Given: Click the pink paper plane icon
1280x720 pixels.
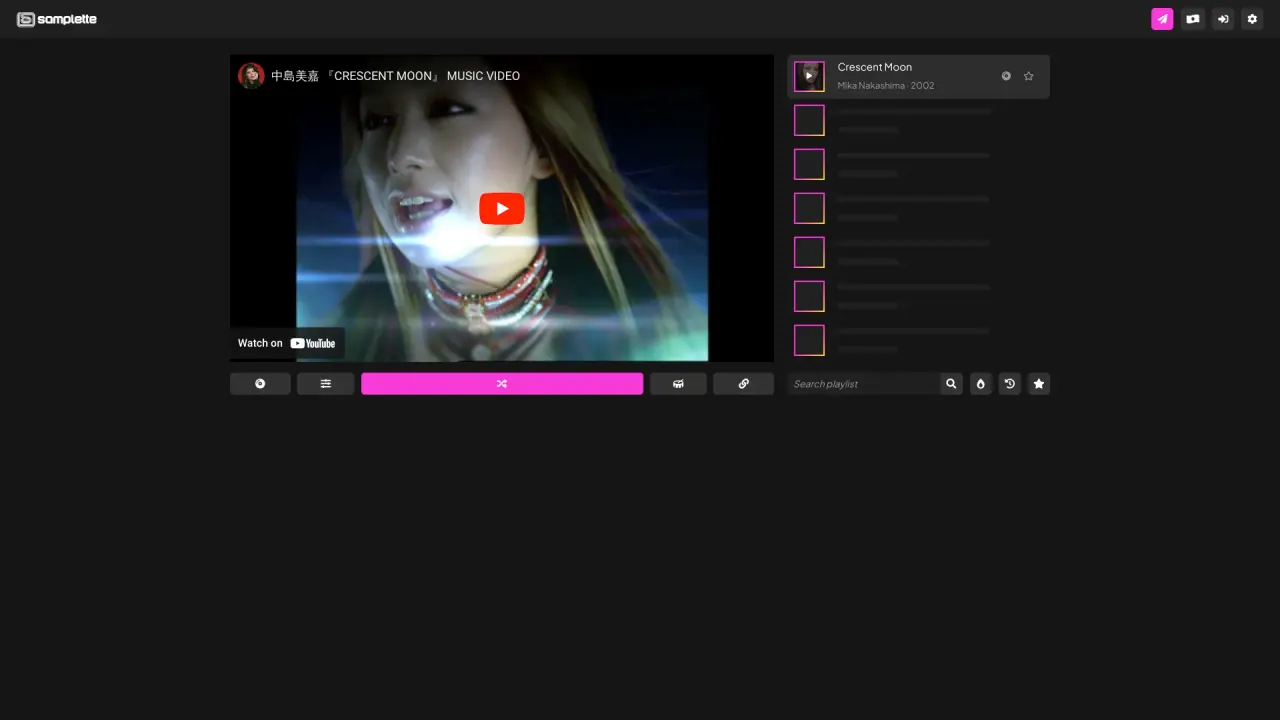Looking at the screenshot, I should (x=1162, y=19).
